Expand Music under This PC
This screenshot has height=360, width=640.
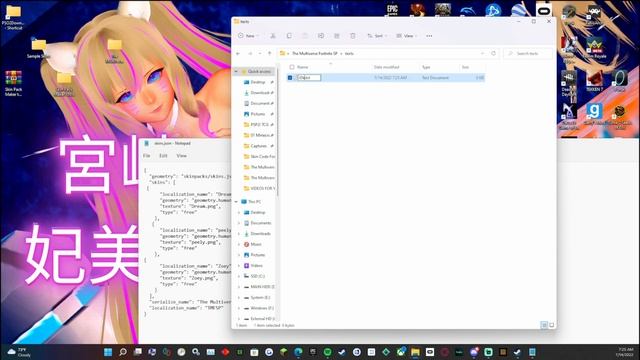[x=239, y=244]
